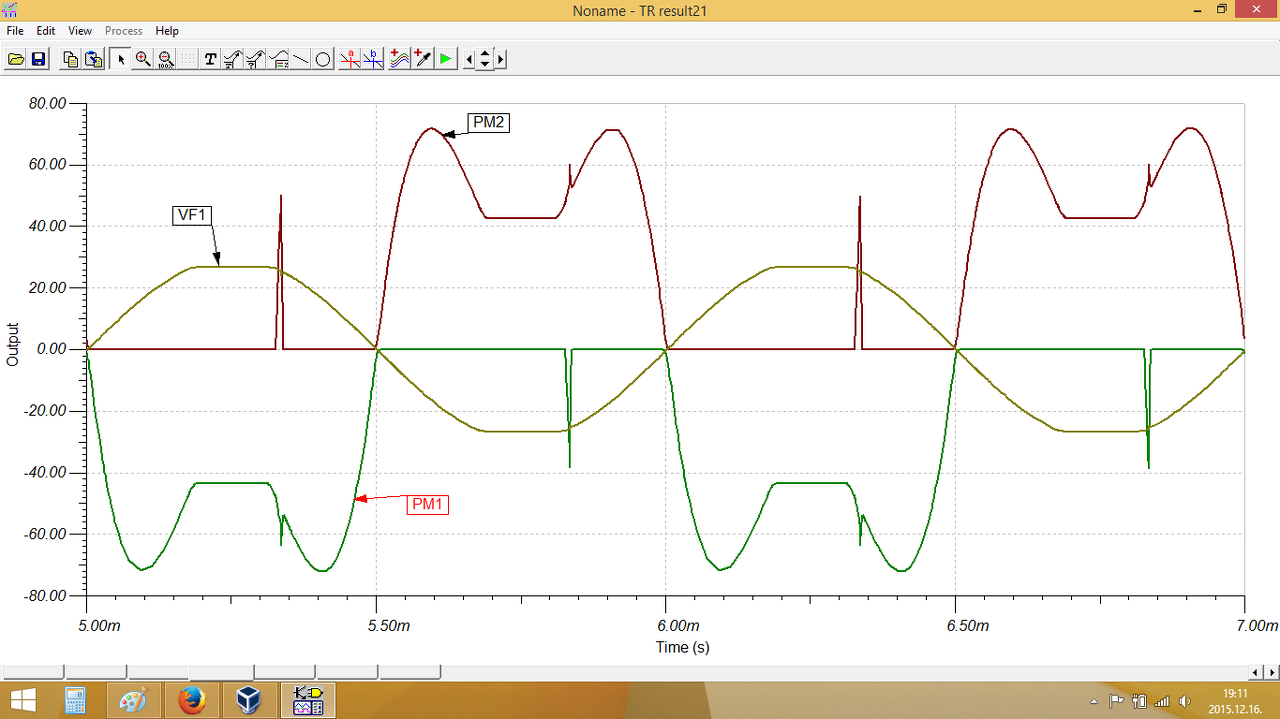Reset zoom with the 100% magnifier
Image resolution: width=1280 pixels, height=719 pixels.
point(165,59)
